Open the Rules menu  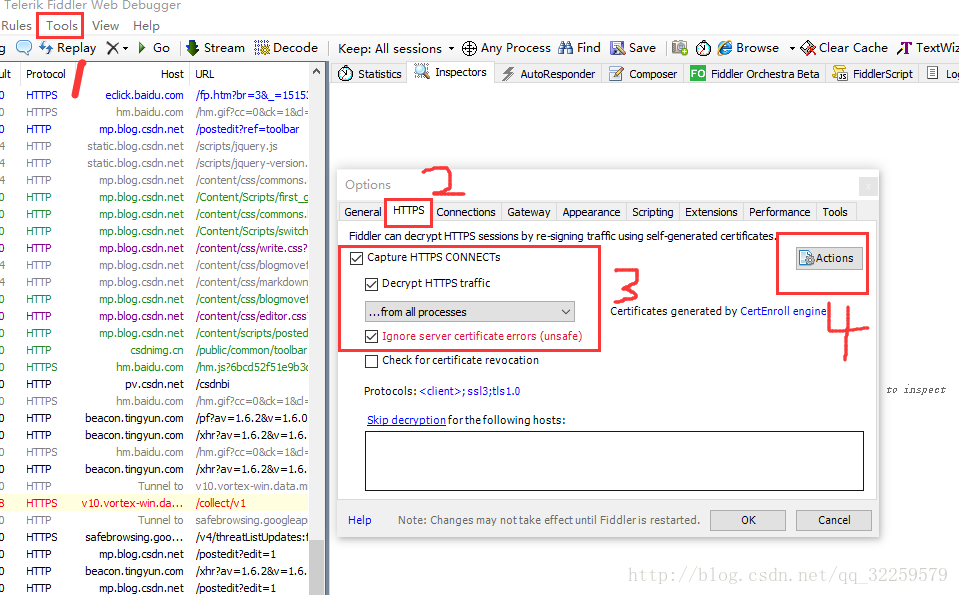[17, 26]
